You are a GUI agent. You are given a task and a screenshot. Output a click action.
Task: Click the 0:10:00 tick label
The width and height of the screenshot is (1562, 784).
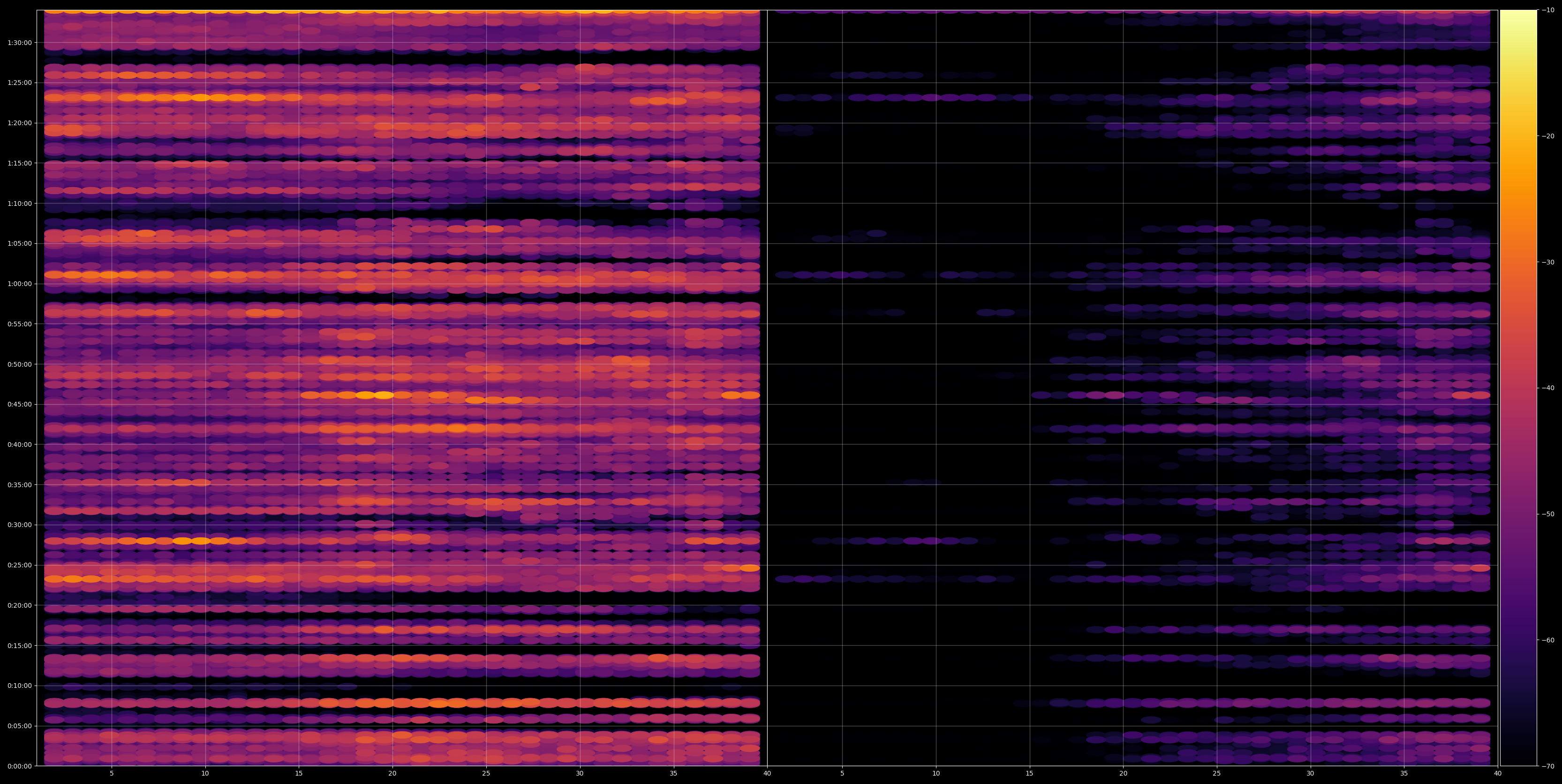pyautogui.click(x=19, y=686)
